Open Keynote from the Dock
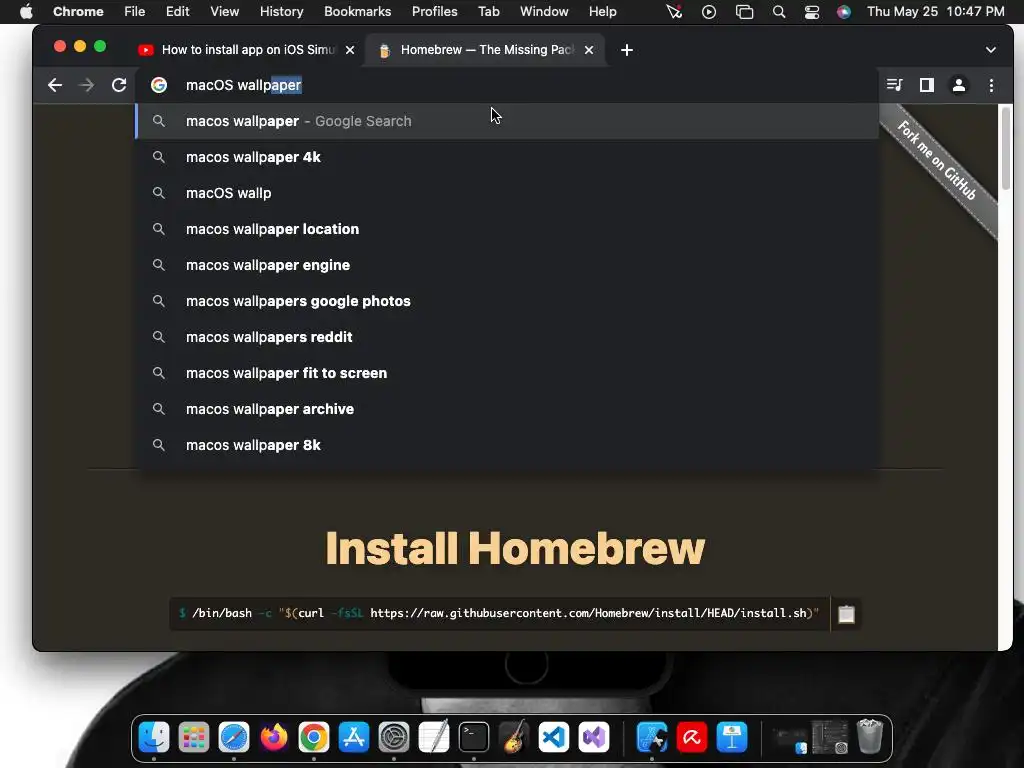 point(732,738)
